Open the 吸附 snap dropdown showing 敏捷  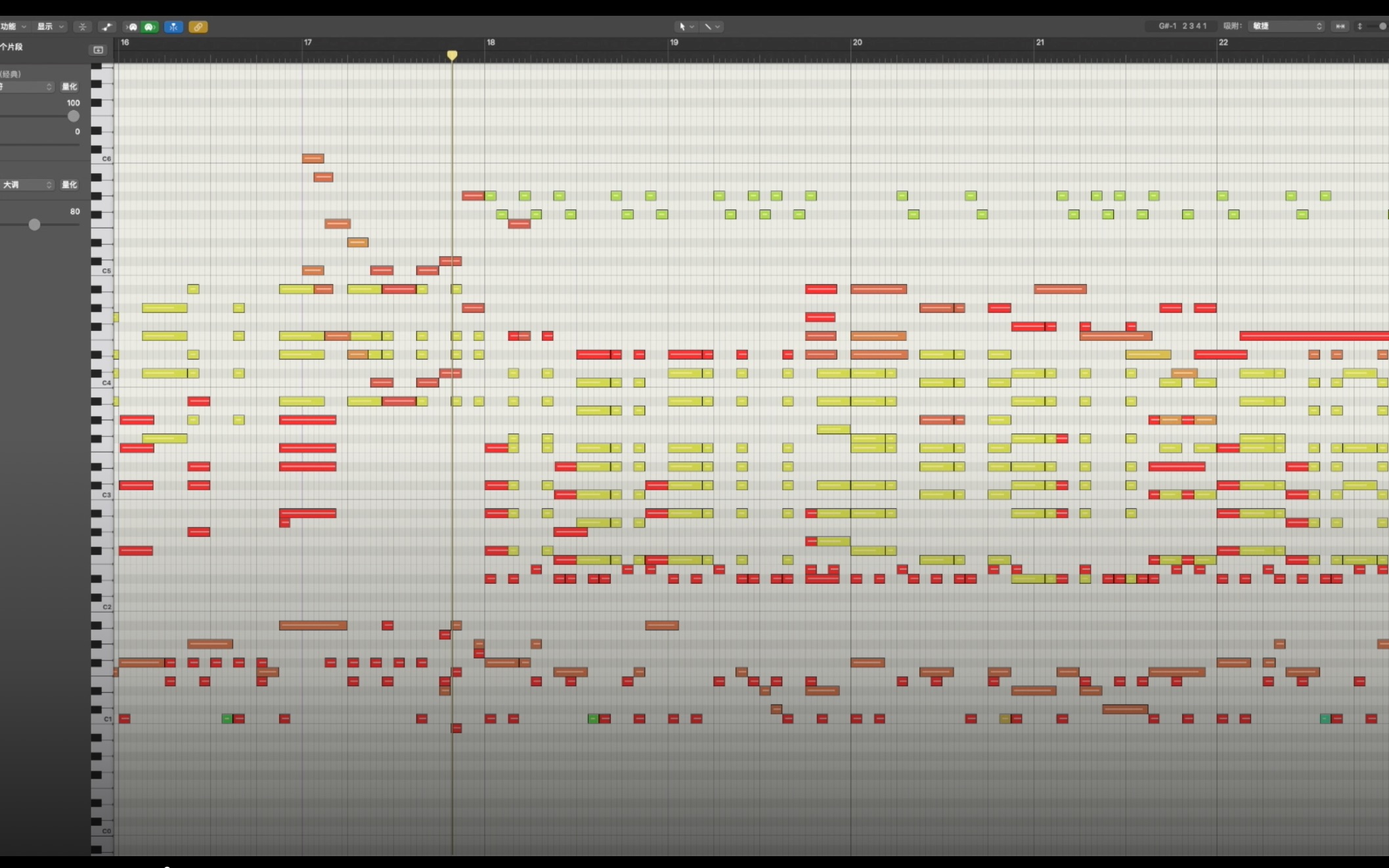(x=1287, y=26)
